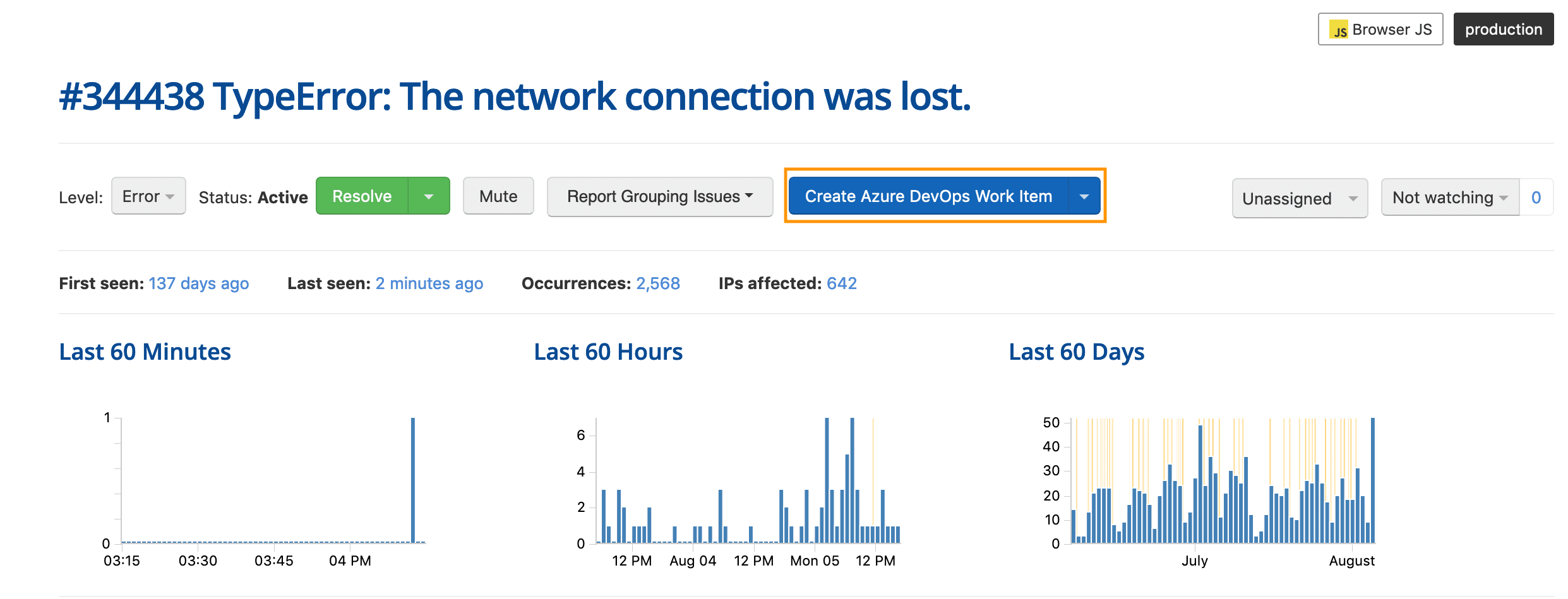
Task: Mute this error item
Action: pyautogui.click(x=498, y=196)
